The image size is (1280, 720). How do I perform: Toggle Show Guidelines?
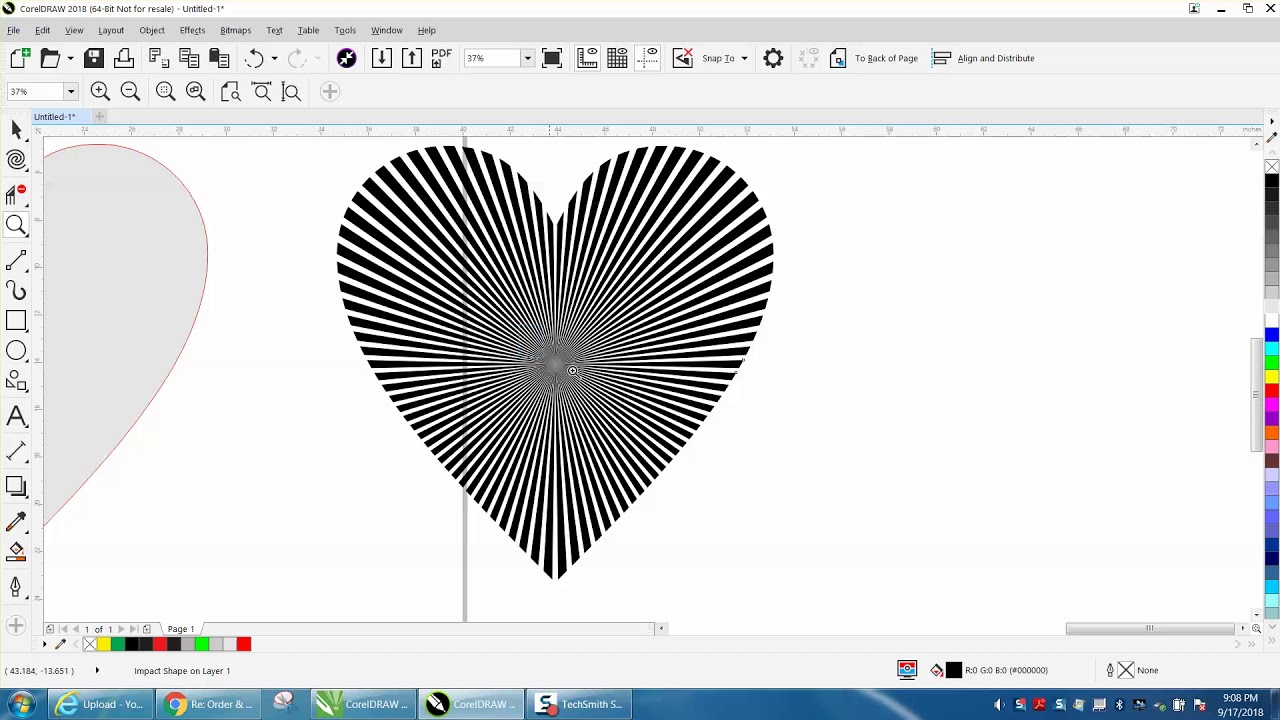(648, 58)
